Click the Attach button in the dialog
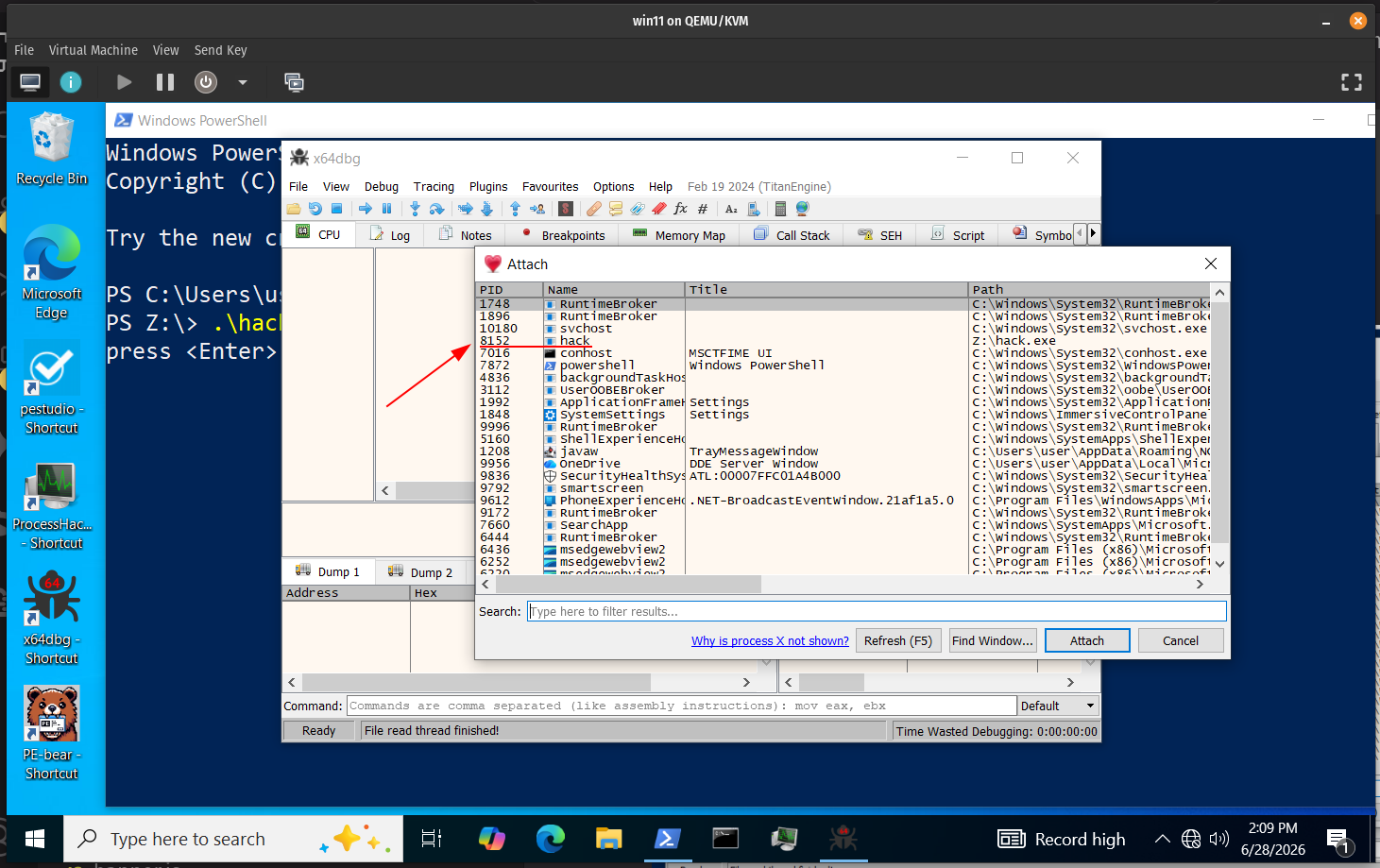 [x=1087, y=640]
